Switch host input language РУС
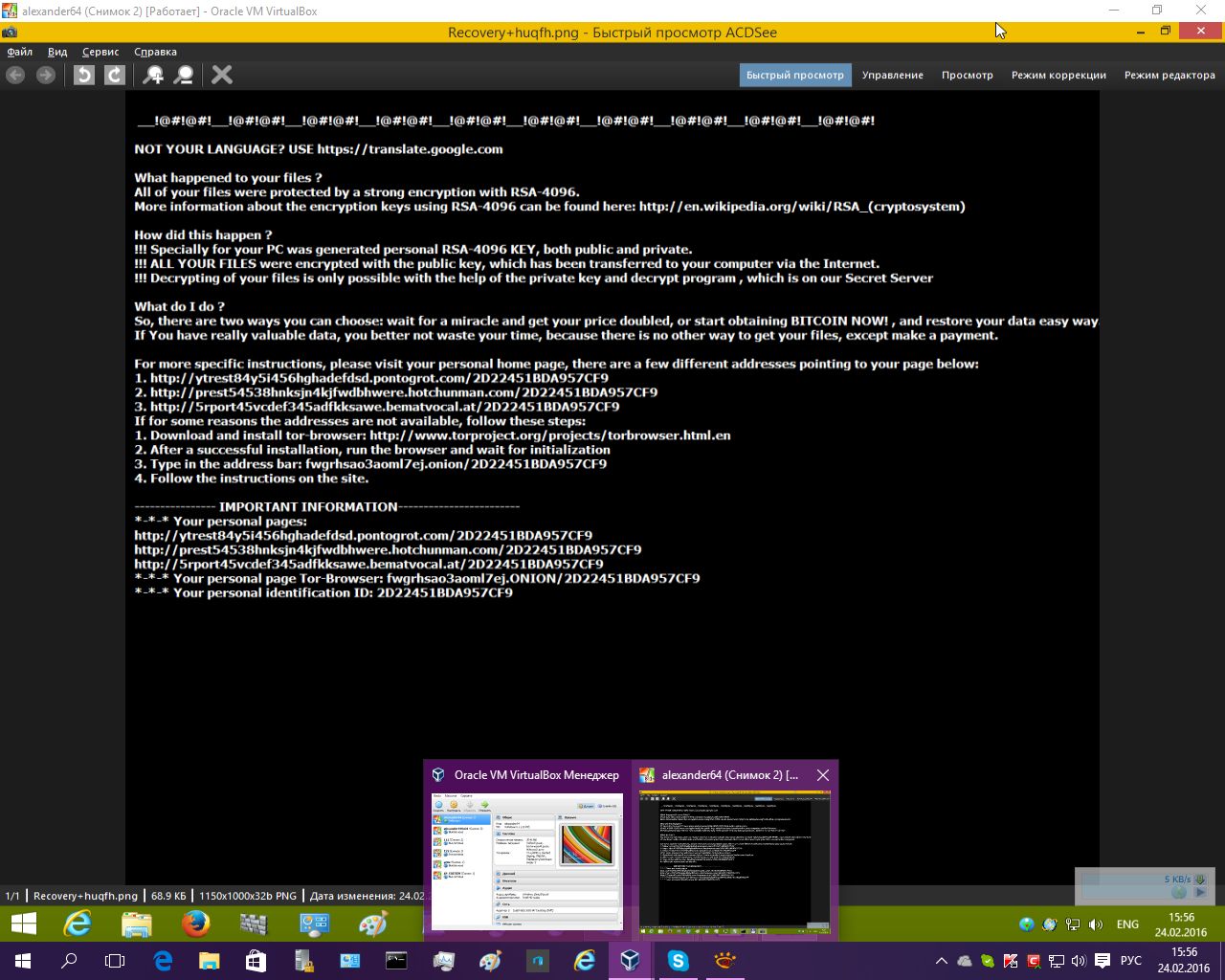The height and width of the screenshot is (980, 1225). 1131,961
